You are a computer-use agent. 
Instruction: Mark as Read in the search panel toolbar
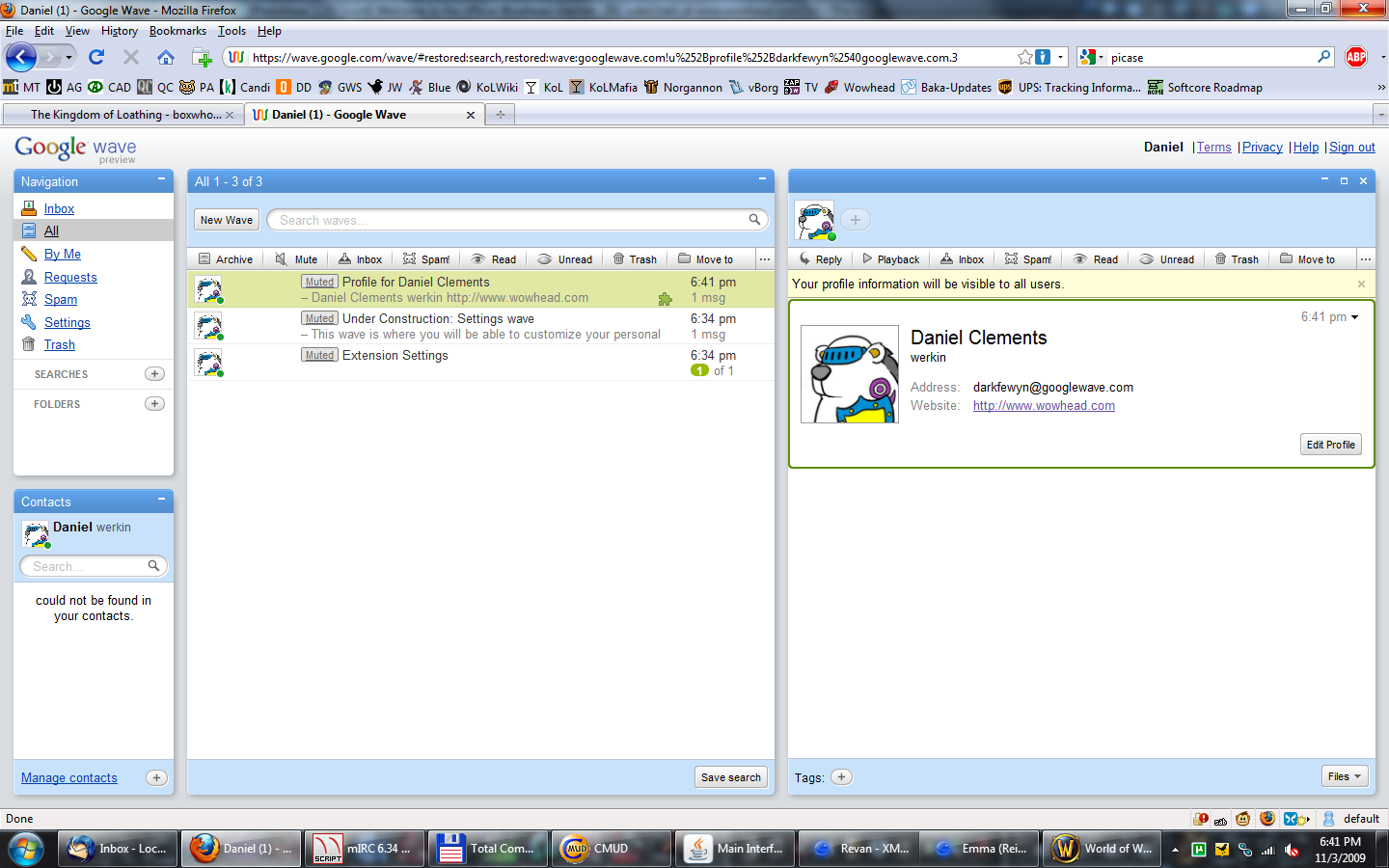(x=494, y=259)
